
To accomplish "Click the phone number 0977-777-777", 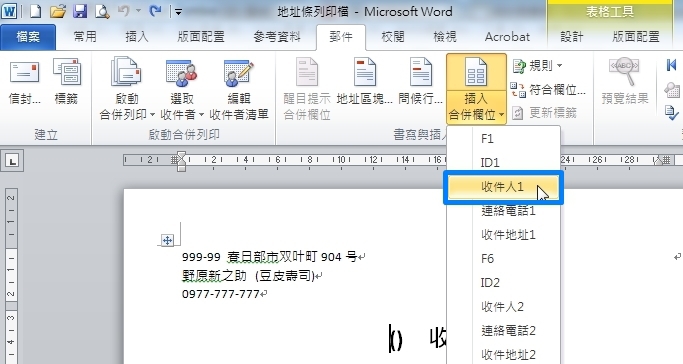I will point(221,294).
